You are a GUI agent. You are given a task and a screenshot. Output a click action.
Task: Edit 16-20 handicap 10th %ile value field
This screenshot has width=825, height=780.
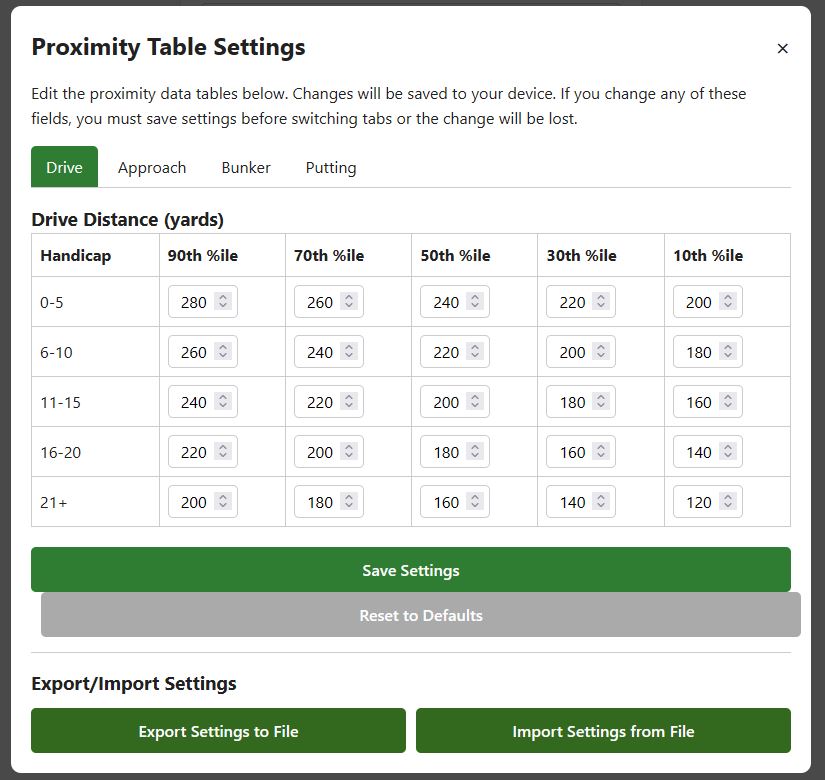point(708,452)
